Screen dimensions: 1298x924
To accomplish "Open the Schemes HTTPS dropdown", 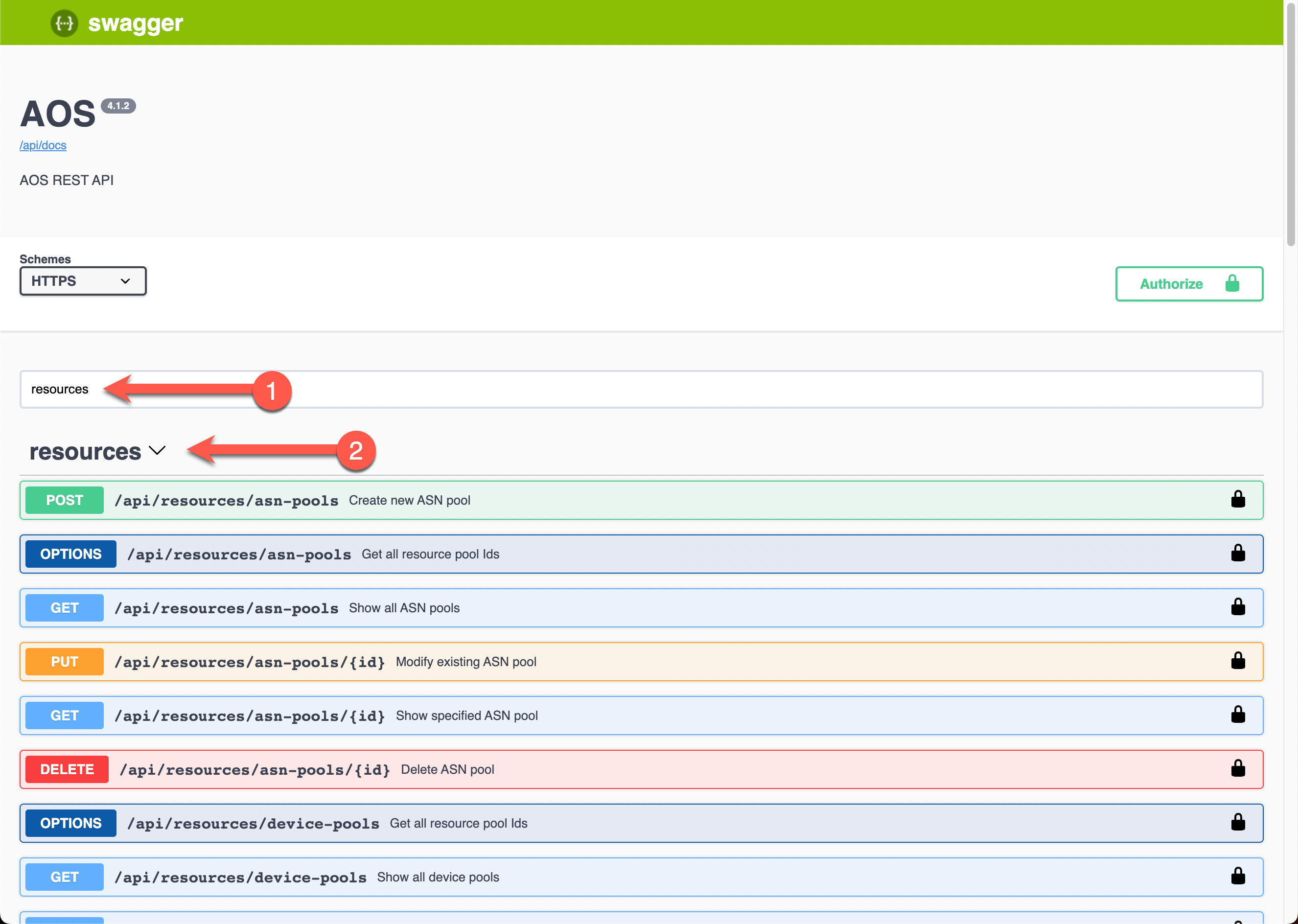I will click(83, 281).
